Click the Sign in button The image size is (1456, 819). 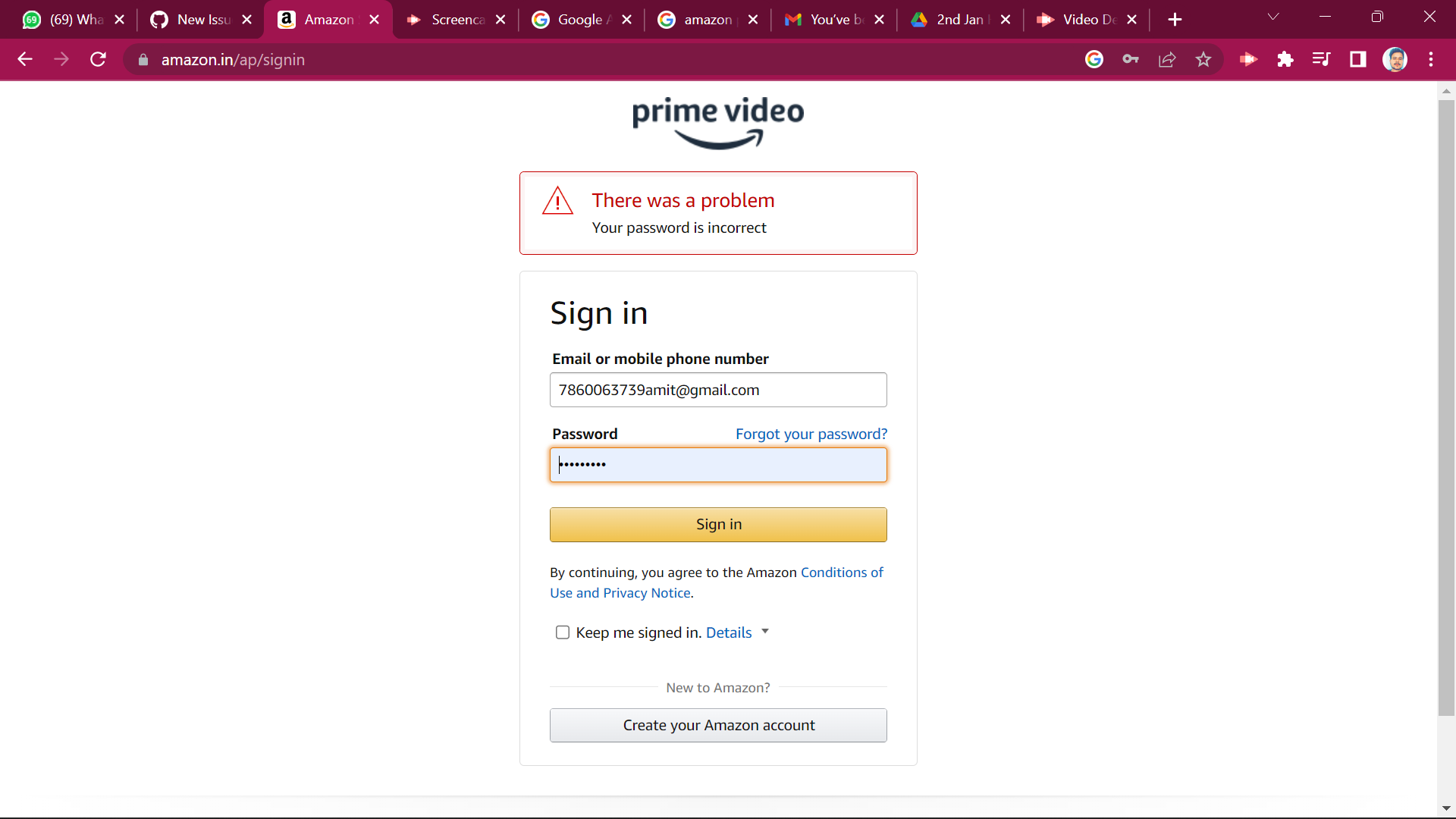point(717,524)
